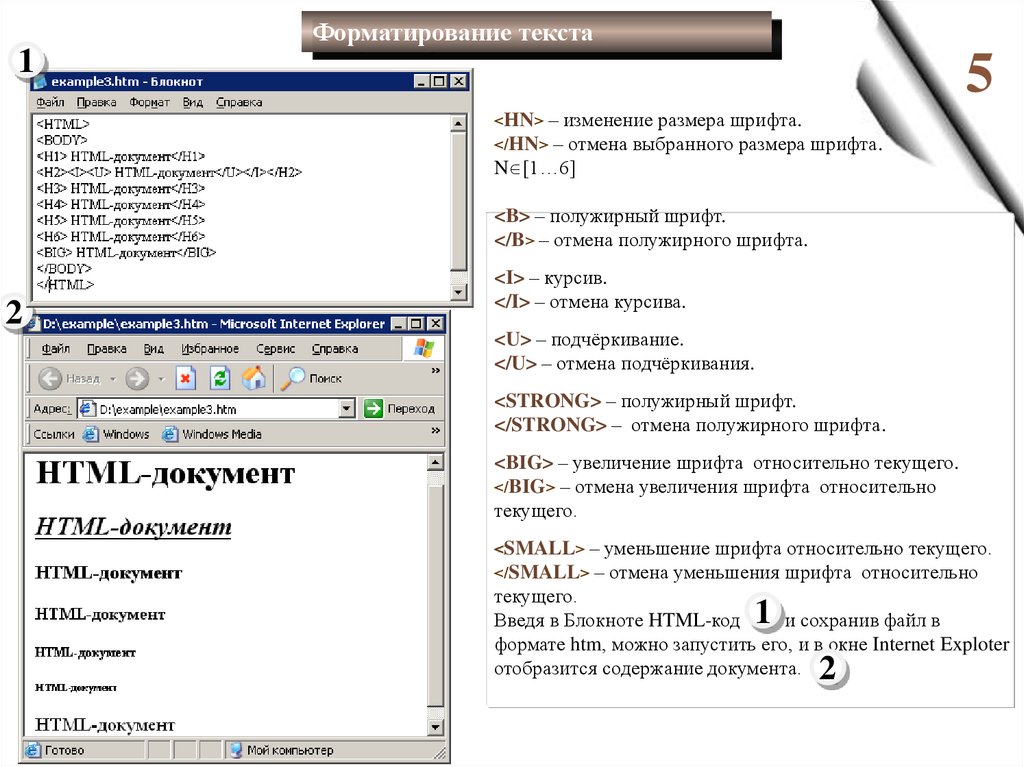
Task: Click the <BIG> HTML-документ line in Блокнот
Action: point(126,252)
